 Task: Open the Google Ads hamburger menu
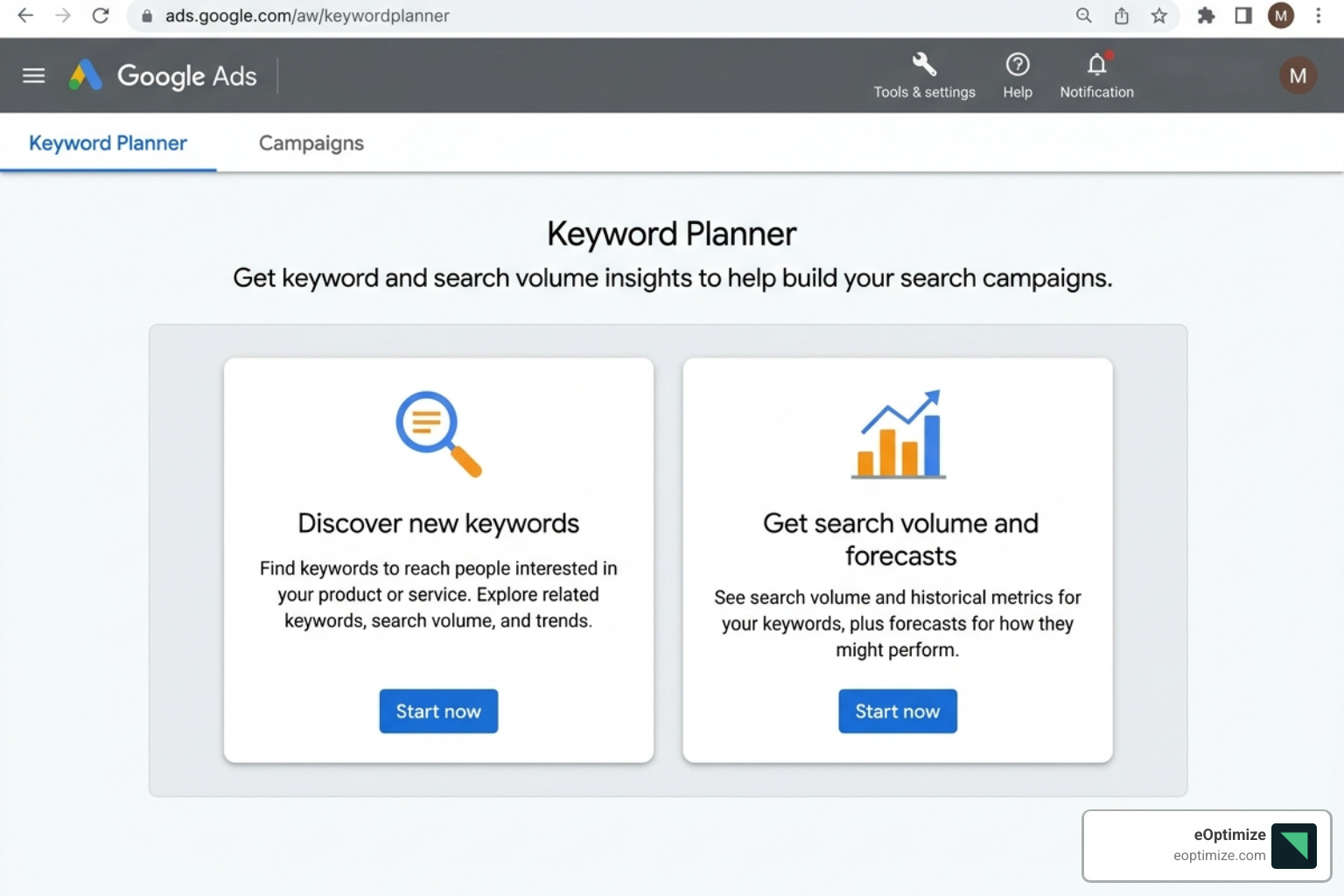(33, 75)
